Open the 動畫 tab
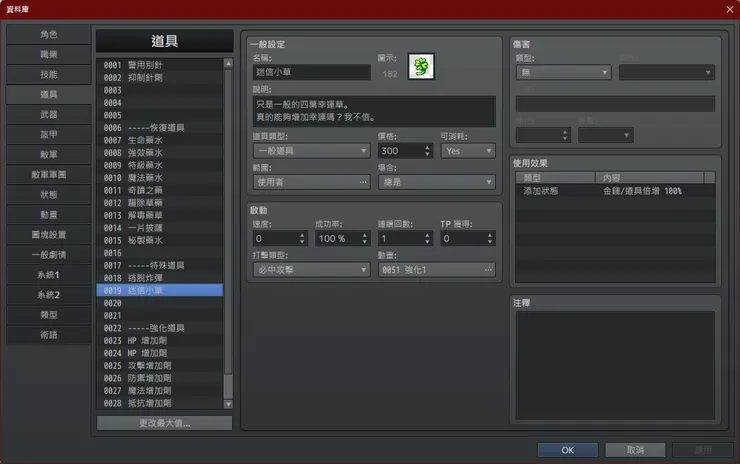Viewport: 740px width, 464px height. [49, 215]
